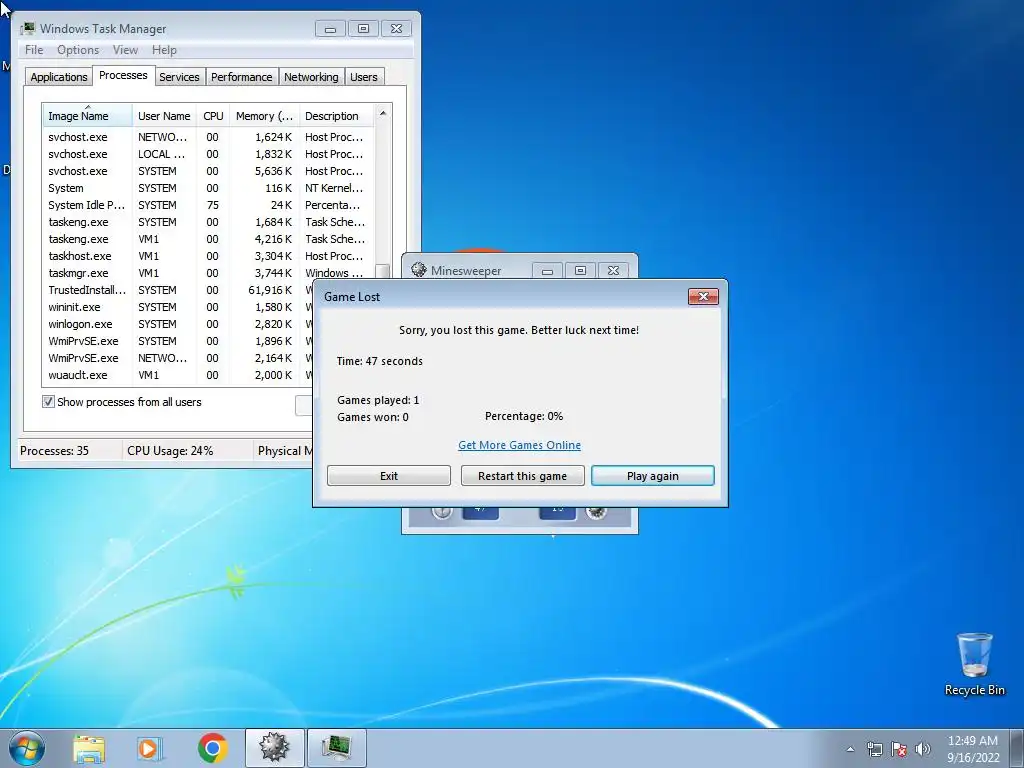1024x768 pixels.
Task: Click the process list scrollbar thumb
Action: (x=383, y=272)
